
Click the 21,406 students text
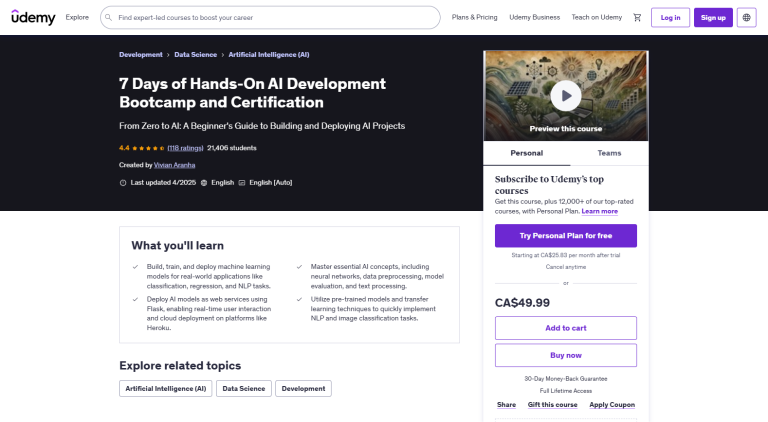232,148
